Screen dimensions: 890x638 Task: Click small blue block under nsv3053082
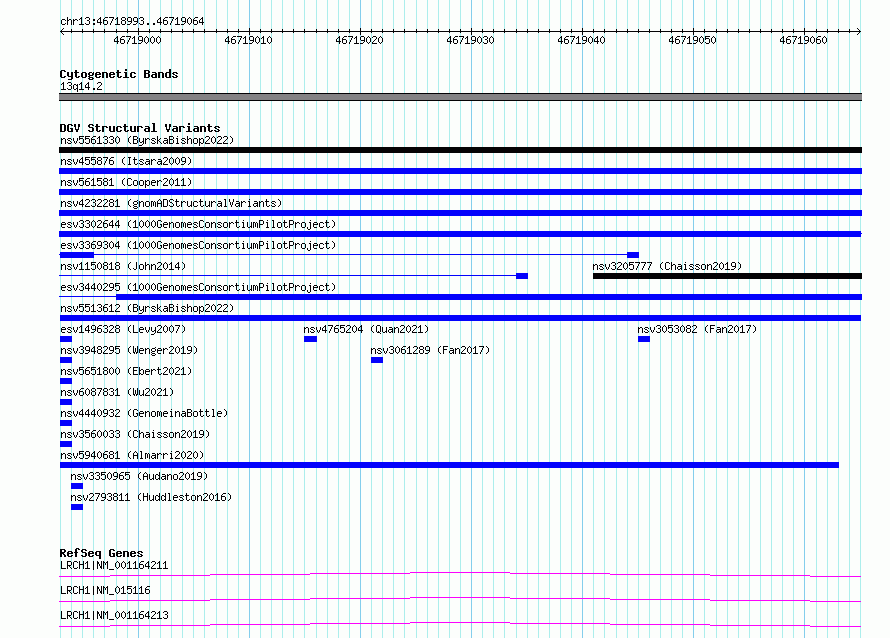click(644, 339)
